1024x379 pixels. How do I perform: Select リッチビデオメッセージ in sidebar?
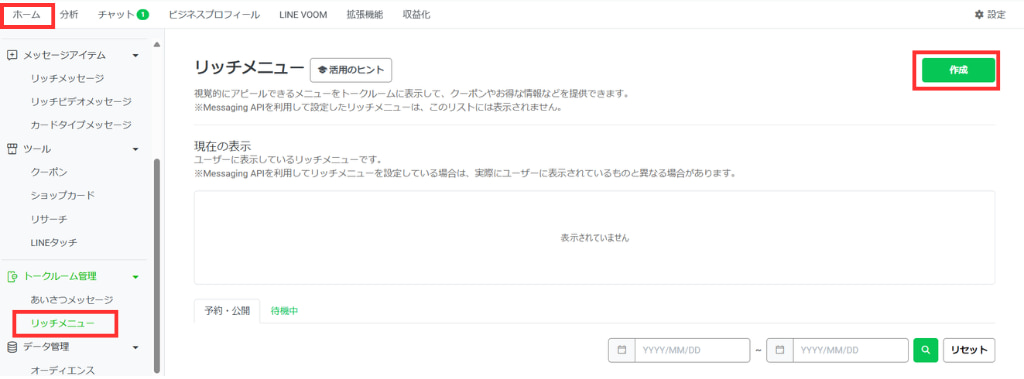pos(81,101)
